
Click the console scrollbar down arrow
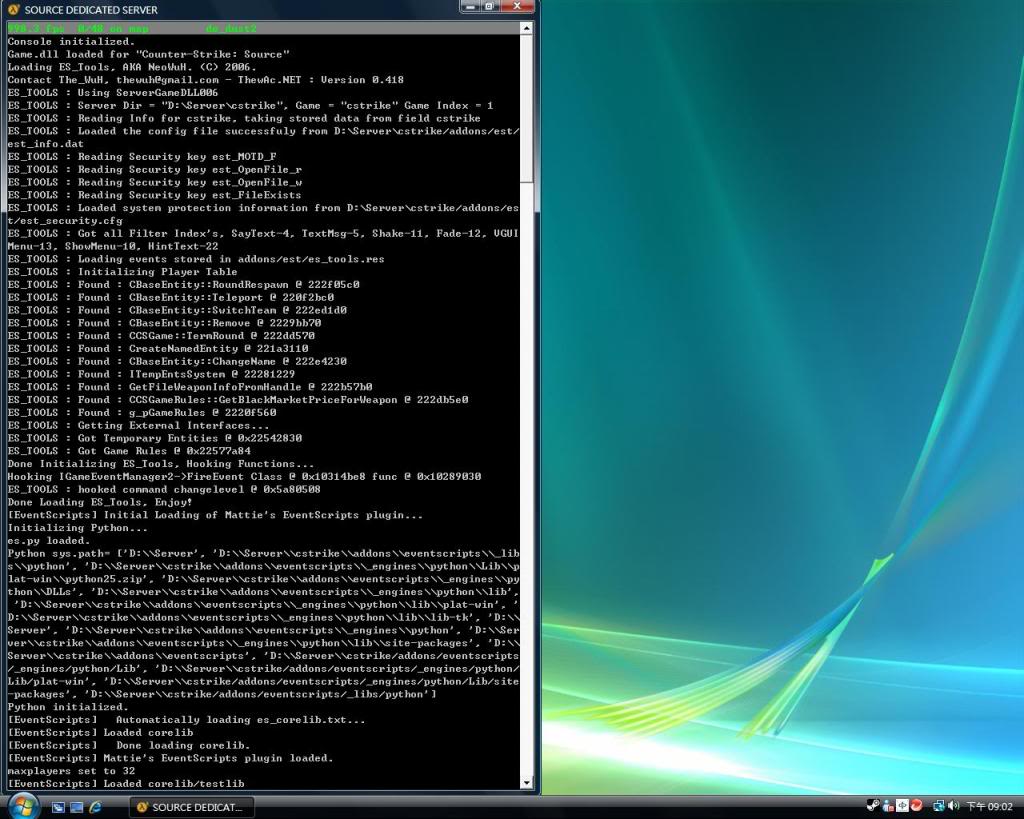tap(527, 783)
